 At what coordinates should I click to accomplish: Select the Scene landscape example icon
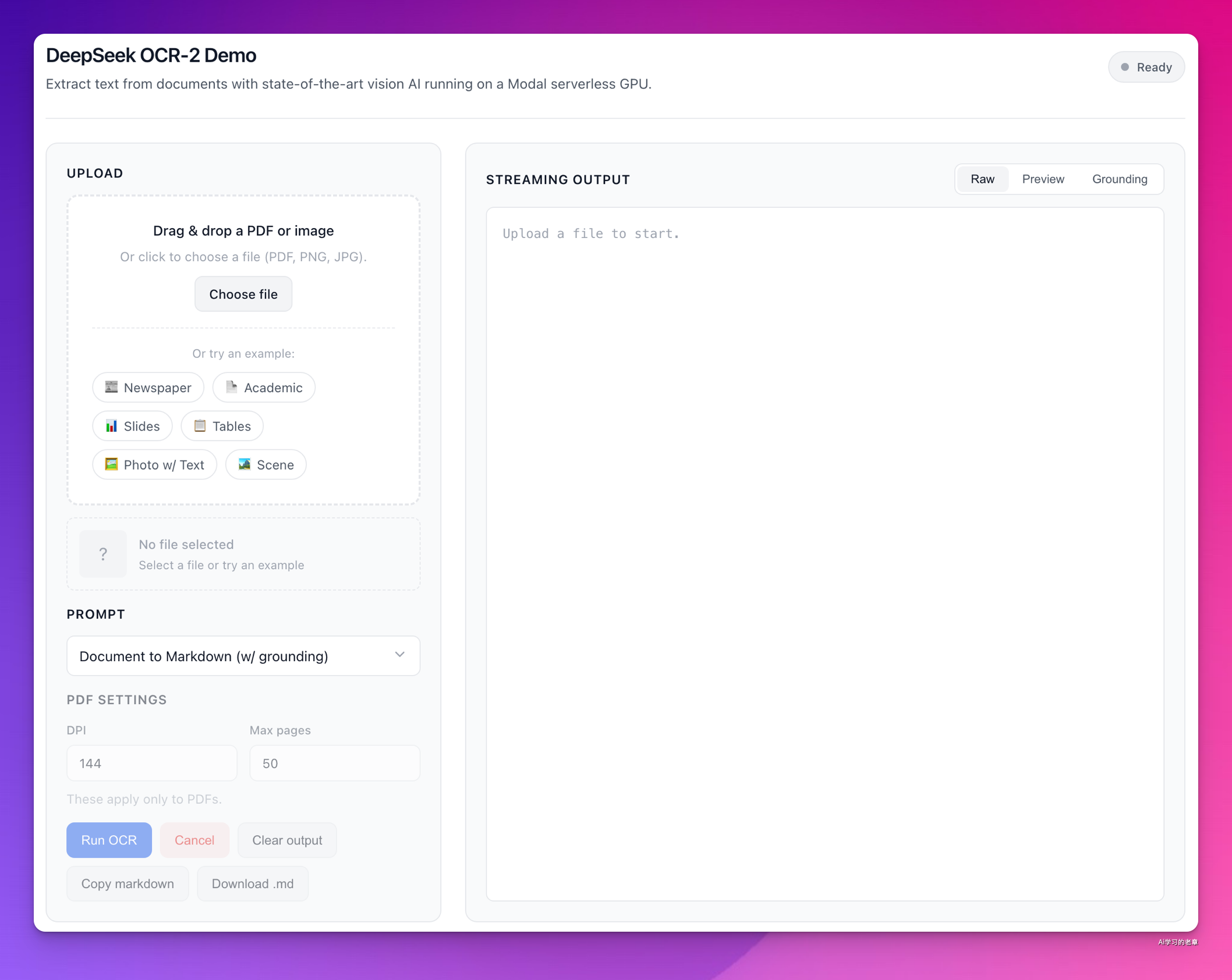pos(244,464)
